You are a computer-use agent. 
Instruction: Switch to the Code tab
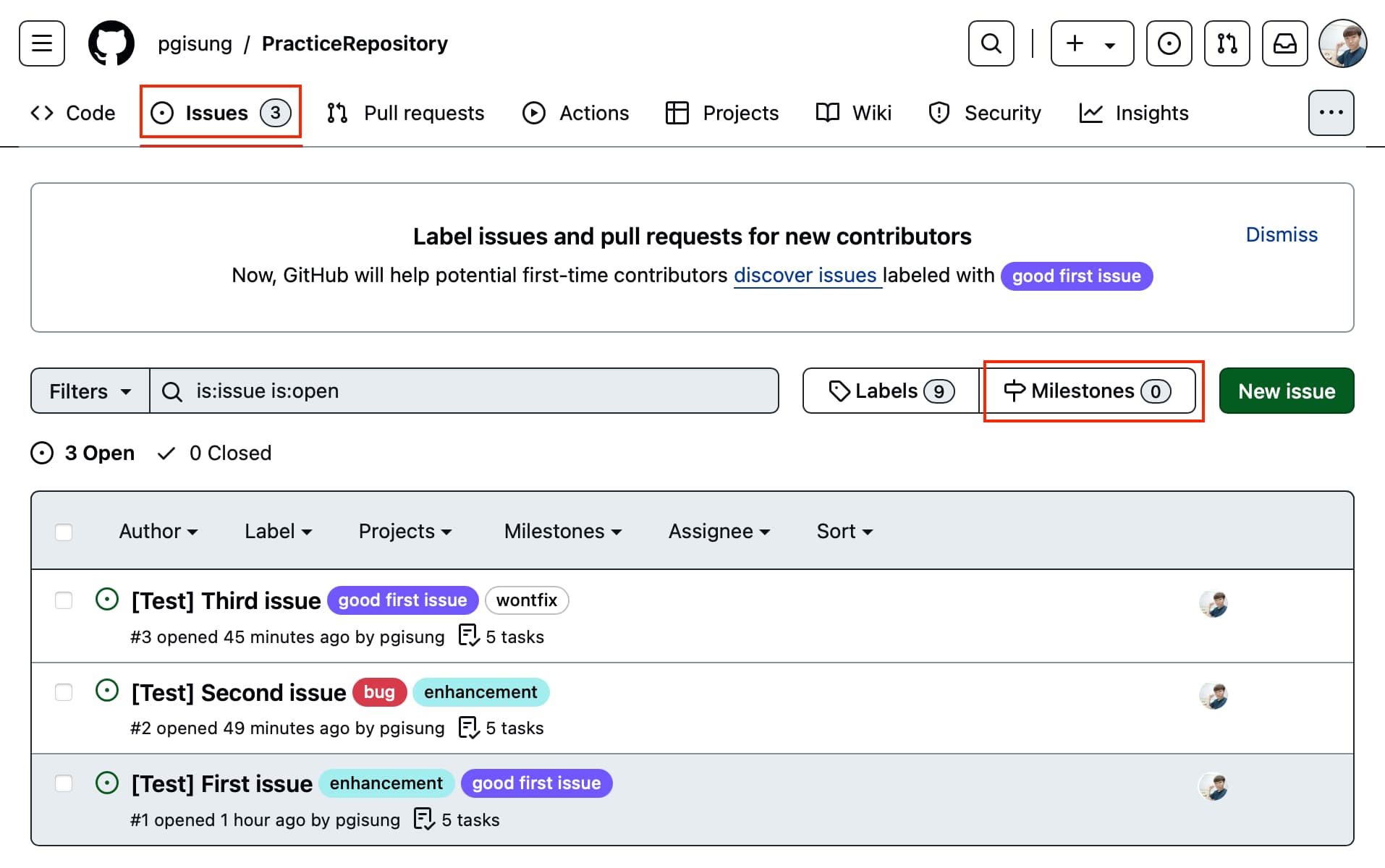pos(73,113)
